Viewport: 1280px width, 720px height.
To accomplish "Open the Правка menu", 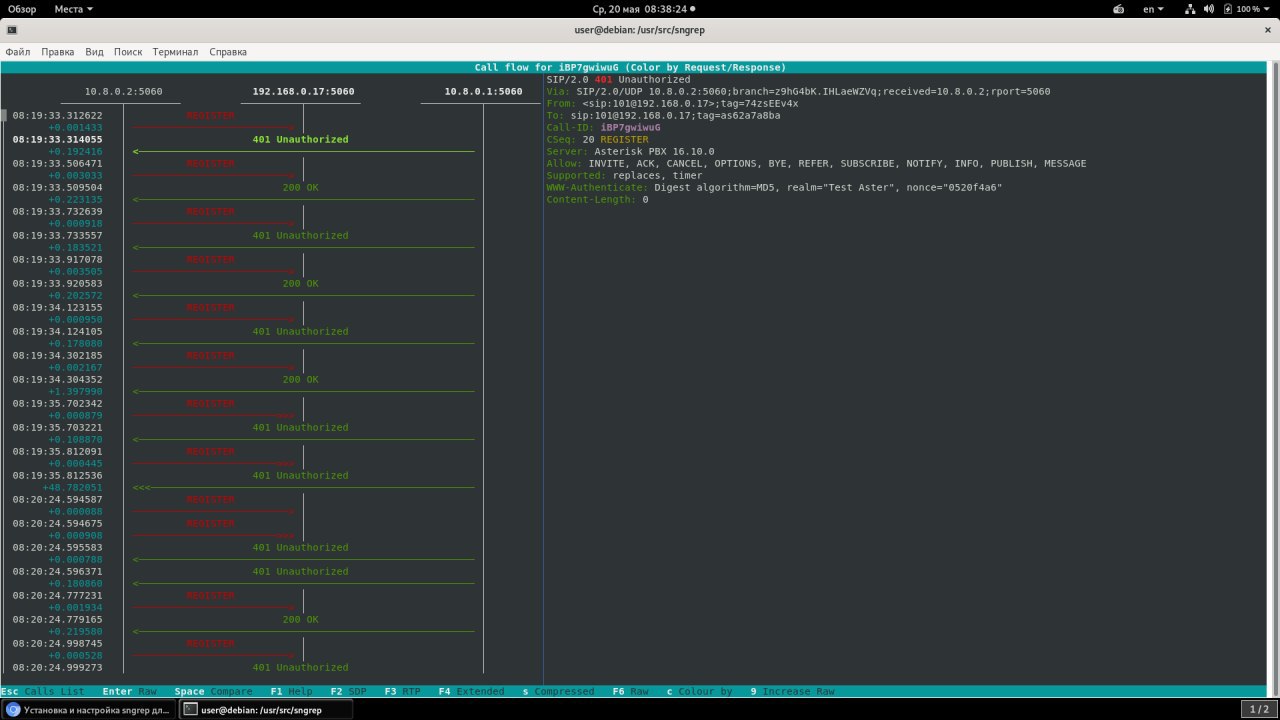I will tap(58, 52).
